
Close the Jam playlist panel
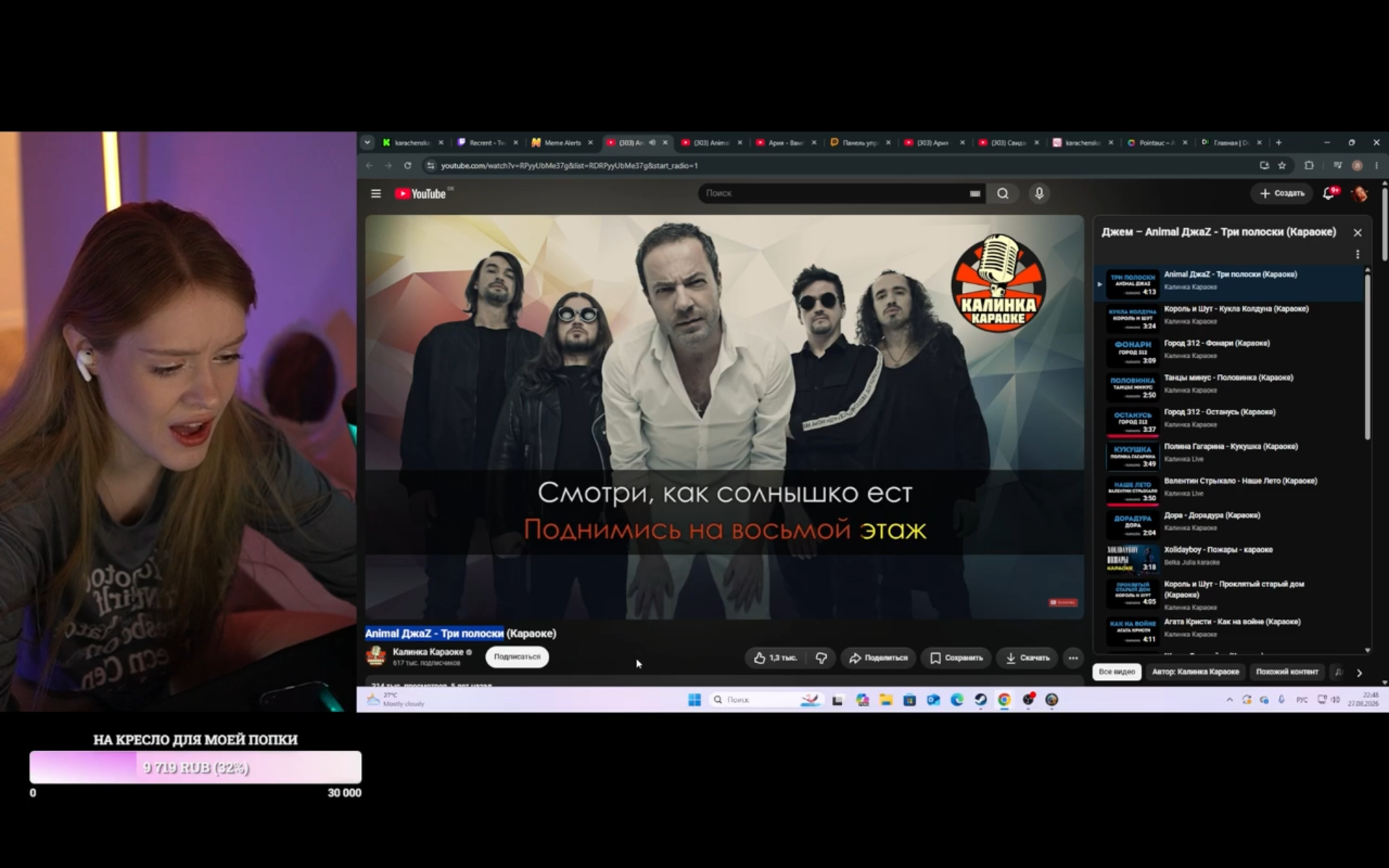[x=1357, y=232]
